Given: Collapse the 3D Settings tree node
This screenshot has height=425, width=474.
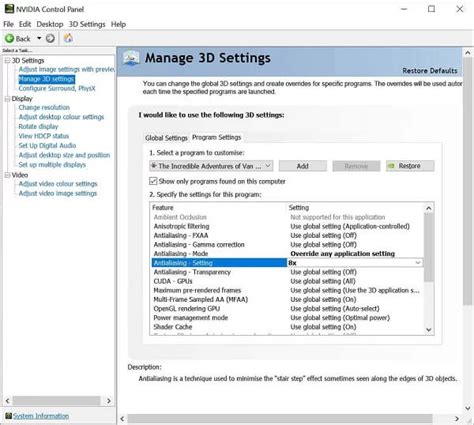Looking at the screenshot, I should pos(7,60).
